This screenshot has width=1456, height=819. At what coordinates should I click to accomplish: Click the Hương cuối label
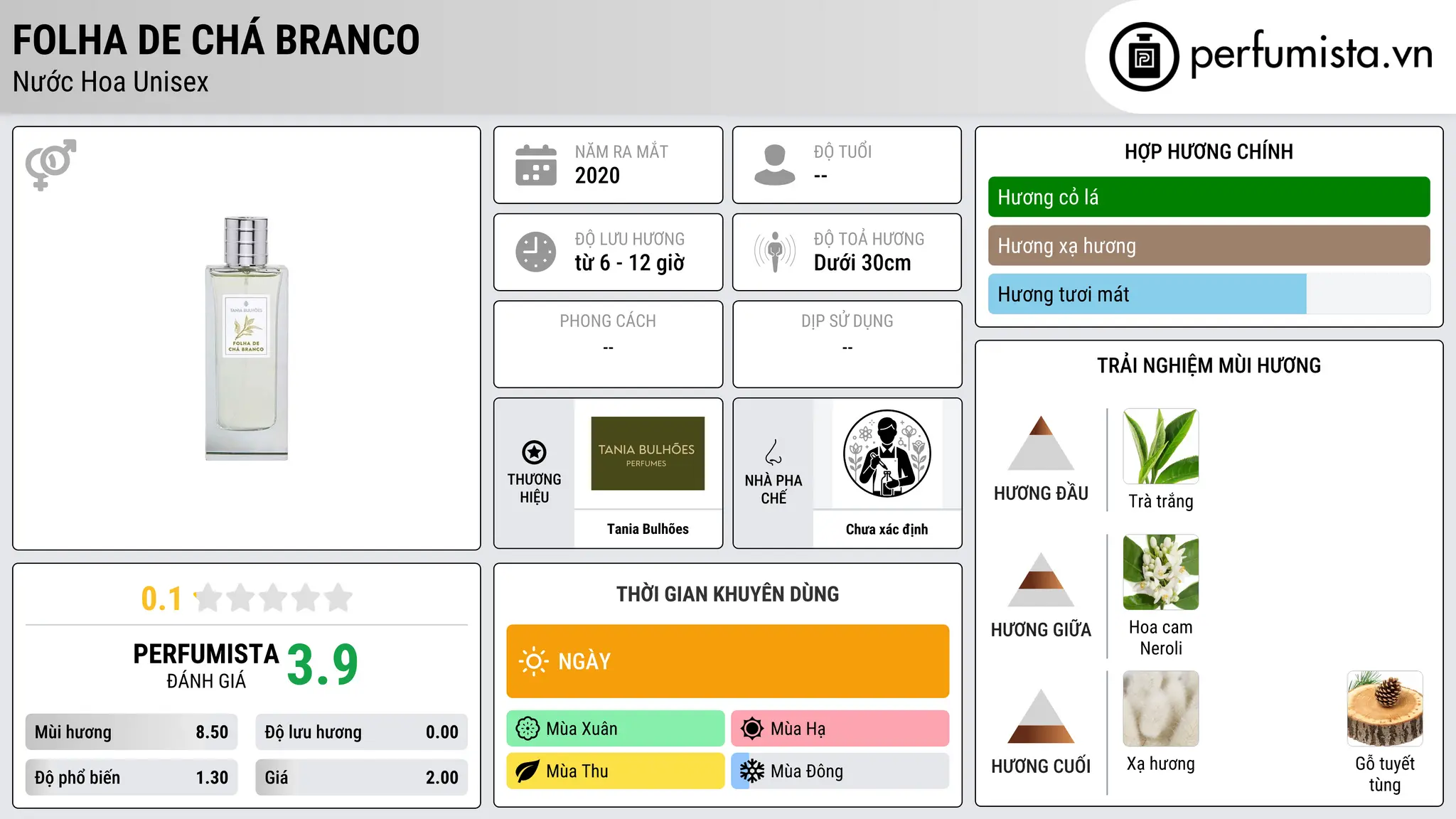[x=1041, y=766]
